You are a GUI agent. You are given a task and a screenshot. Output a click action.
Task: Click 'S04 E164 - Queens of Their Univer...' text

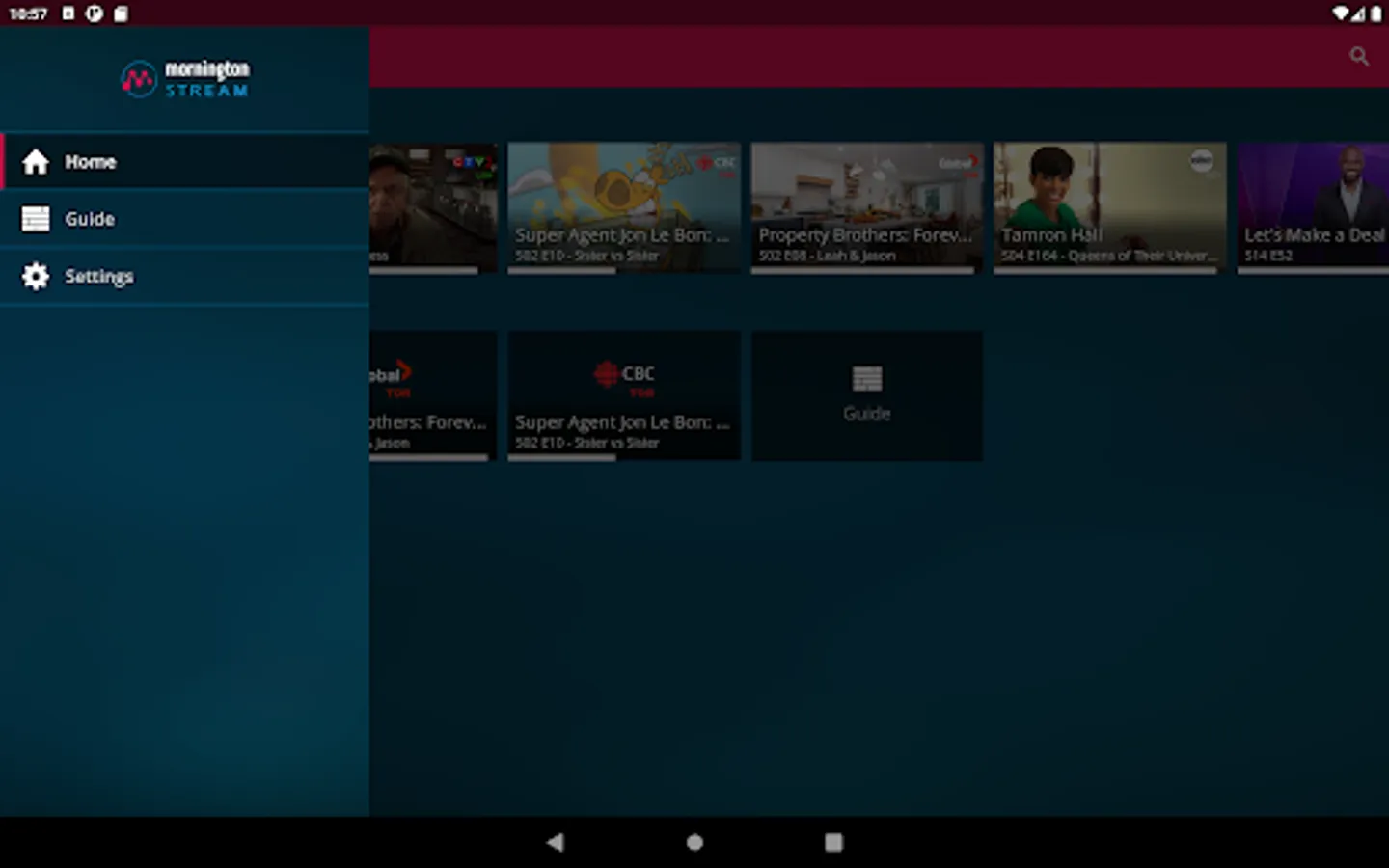pos(1109,256)
